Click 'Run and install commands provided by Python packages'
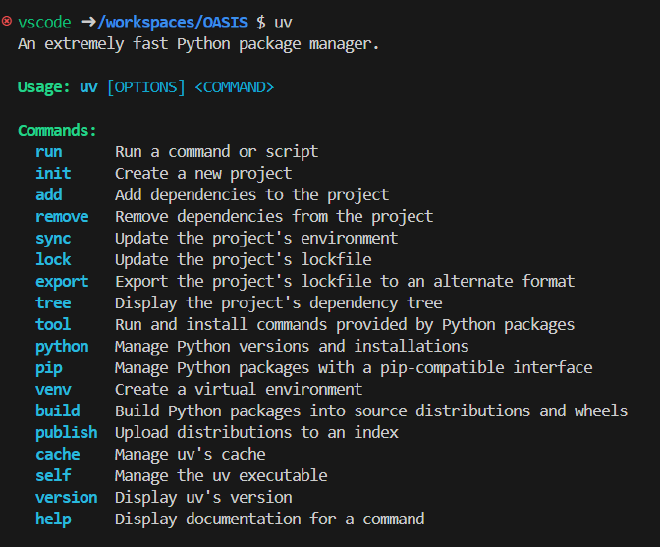 345,325
